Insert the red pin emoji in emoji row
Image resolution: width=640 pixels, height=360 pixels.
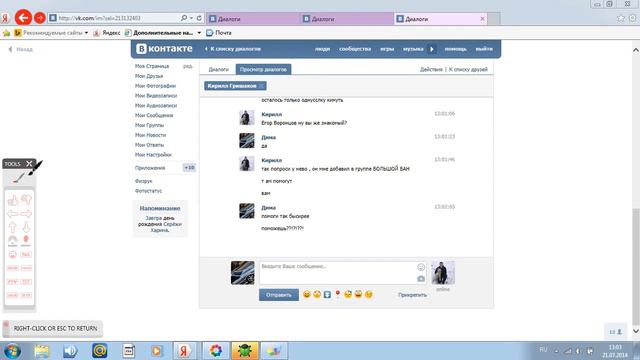(338, 294)
